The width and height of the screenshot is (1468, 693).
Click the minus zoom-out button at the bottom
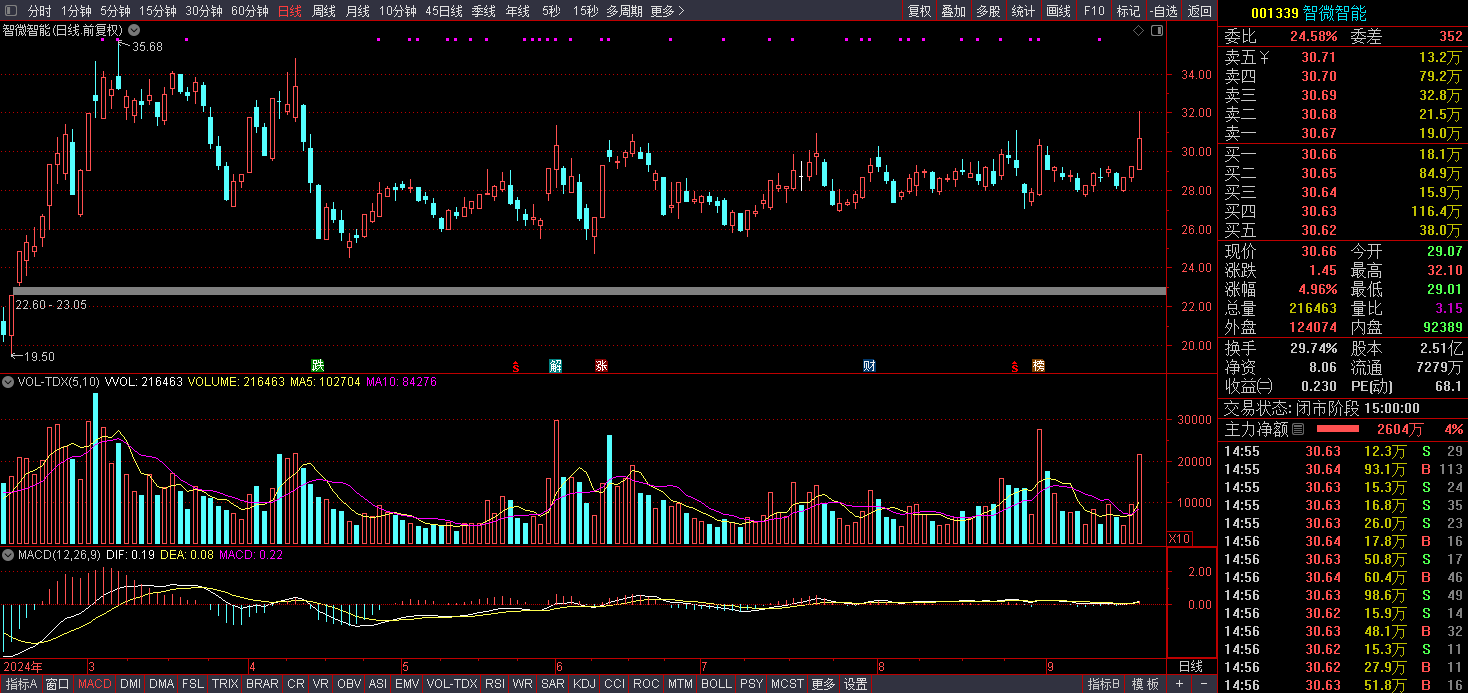1203,684
